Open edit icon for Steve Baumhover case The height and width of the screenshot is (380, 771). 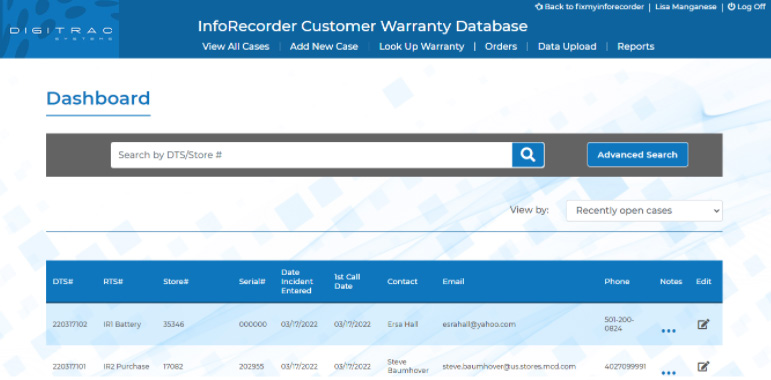[704, 366]
